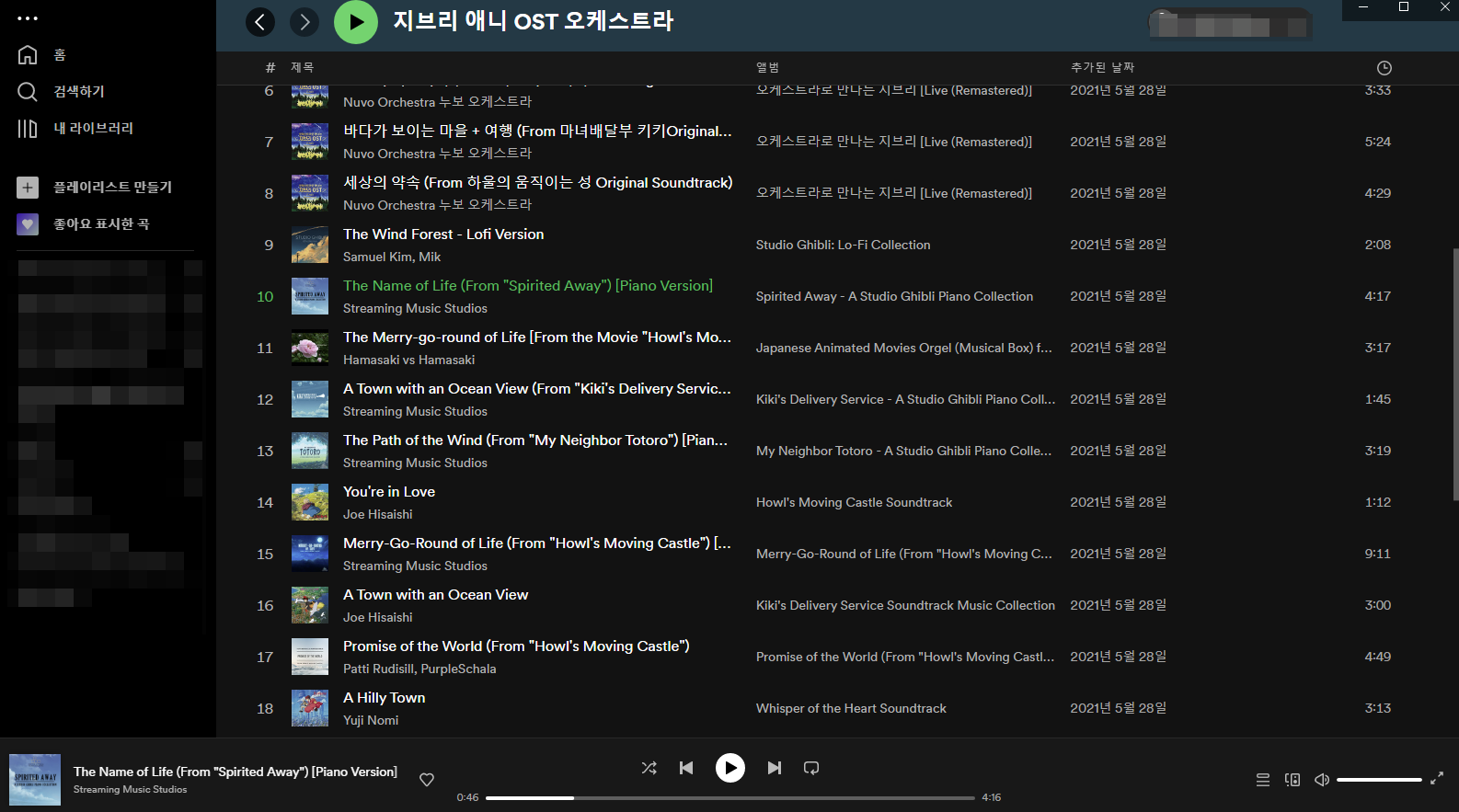Open now-playing title The Name of Life

(x=236, y=772)
